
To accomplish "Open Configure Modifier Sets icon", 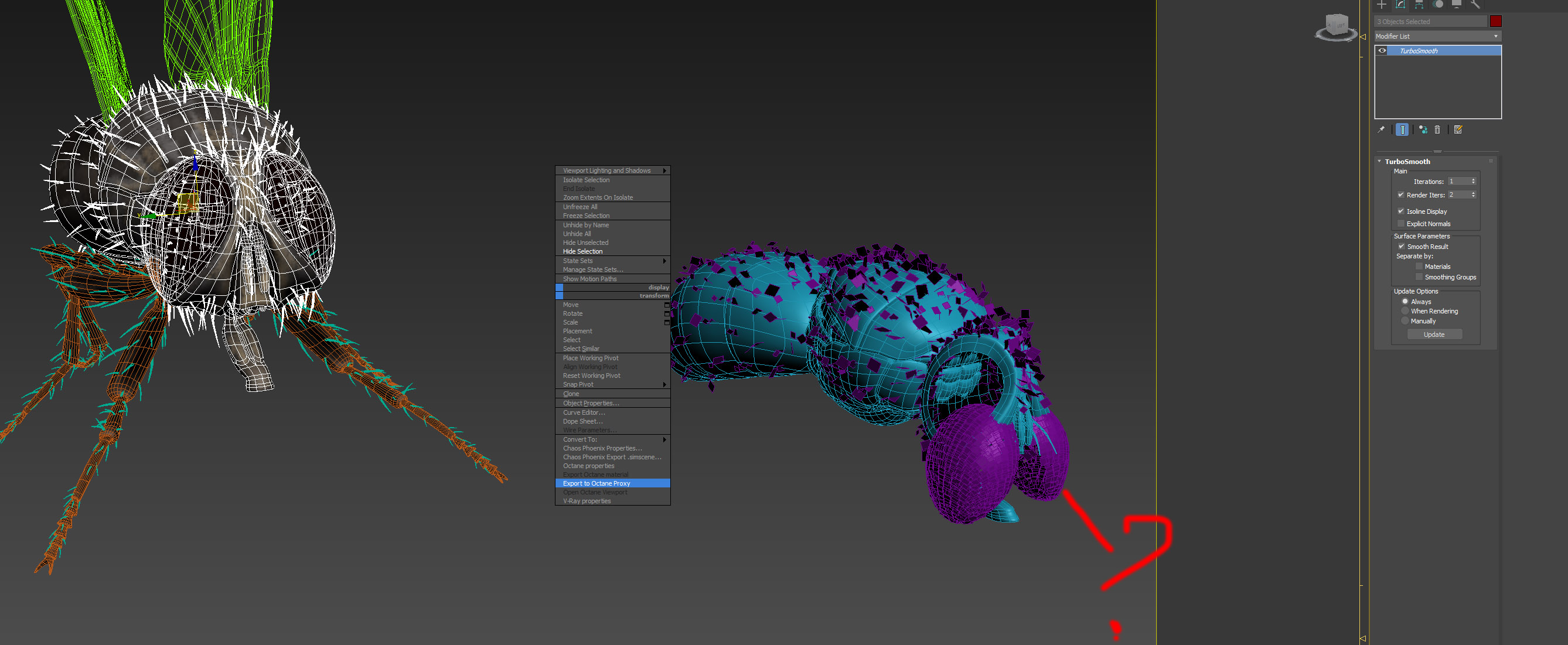I will tap(1458, 129).
